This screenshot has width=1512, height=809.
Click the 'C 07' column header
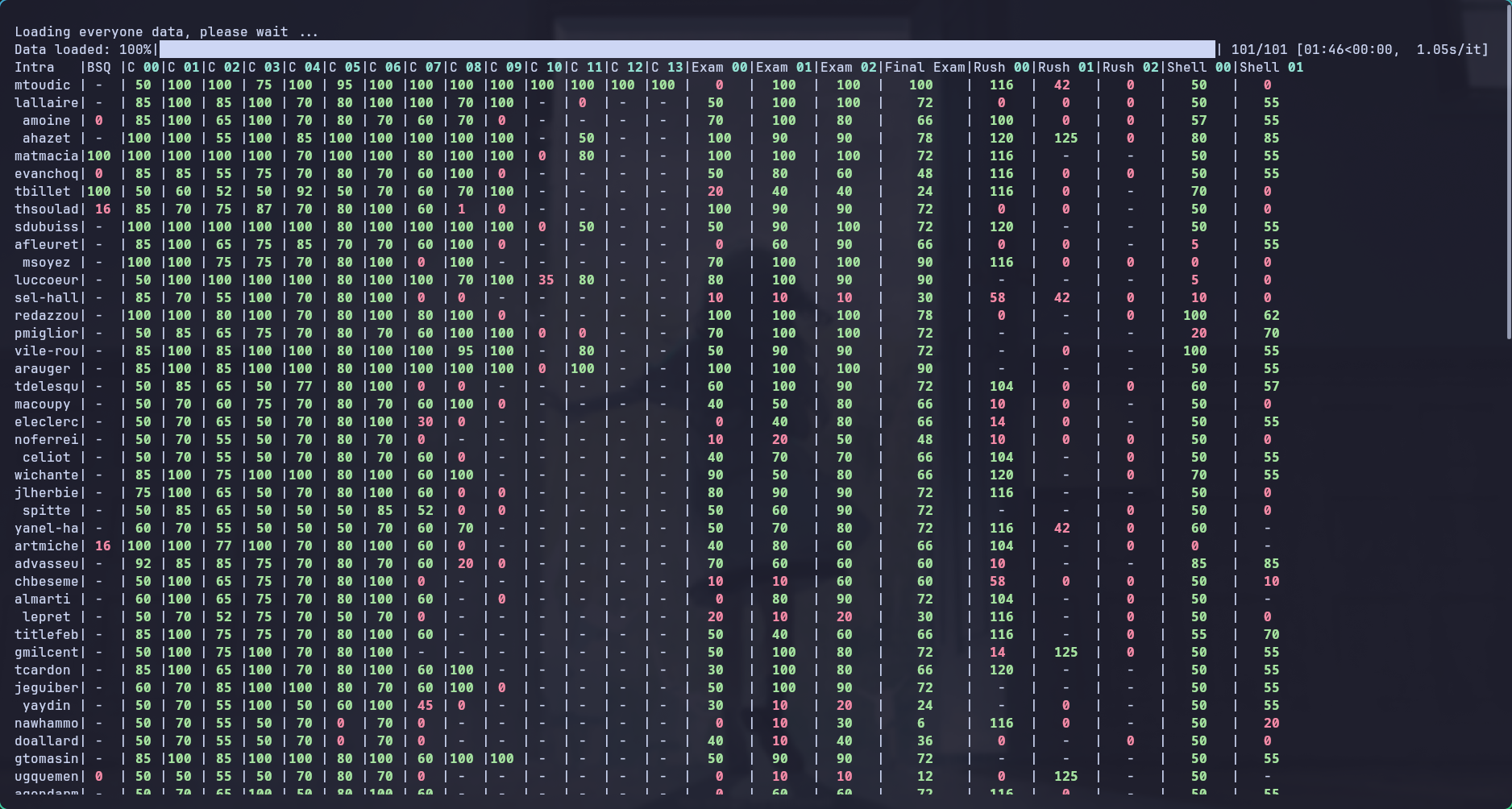point(426,67)
